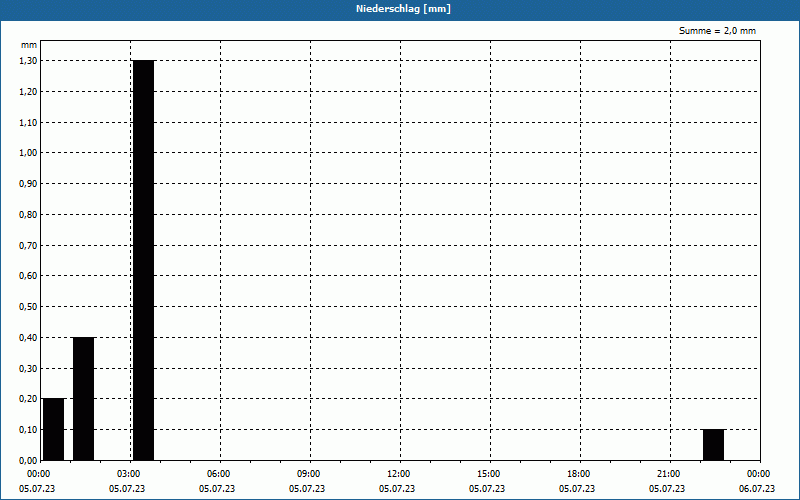
Task: Click the 'mm' unit label above the y-axis
Action: point(29,45)
